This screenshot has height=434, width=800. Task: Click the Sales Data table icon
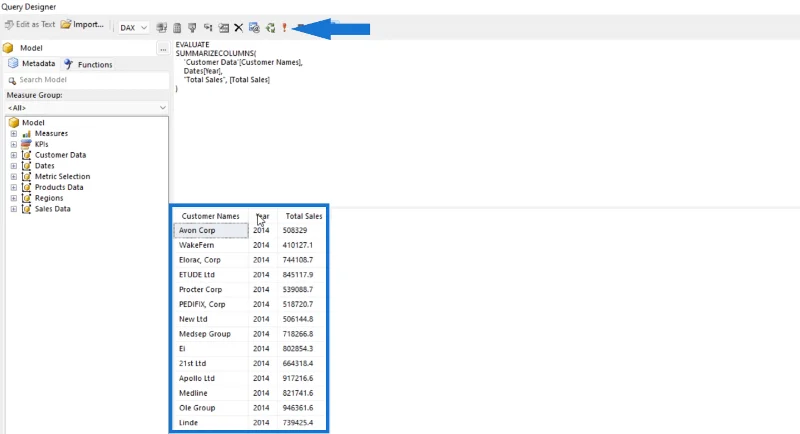[x=27, y=209]
